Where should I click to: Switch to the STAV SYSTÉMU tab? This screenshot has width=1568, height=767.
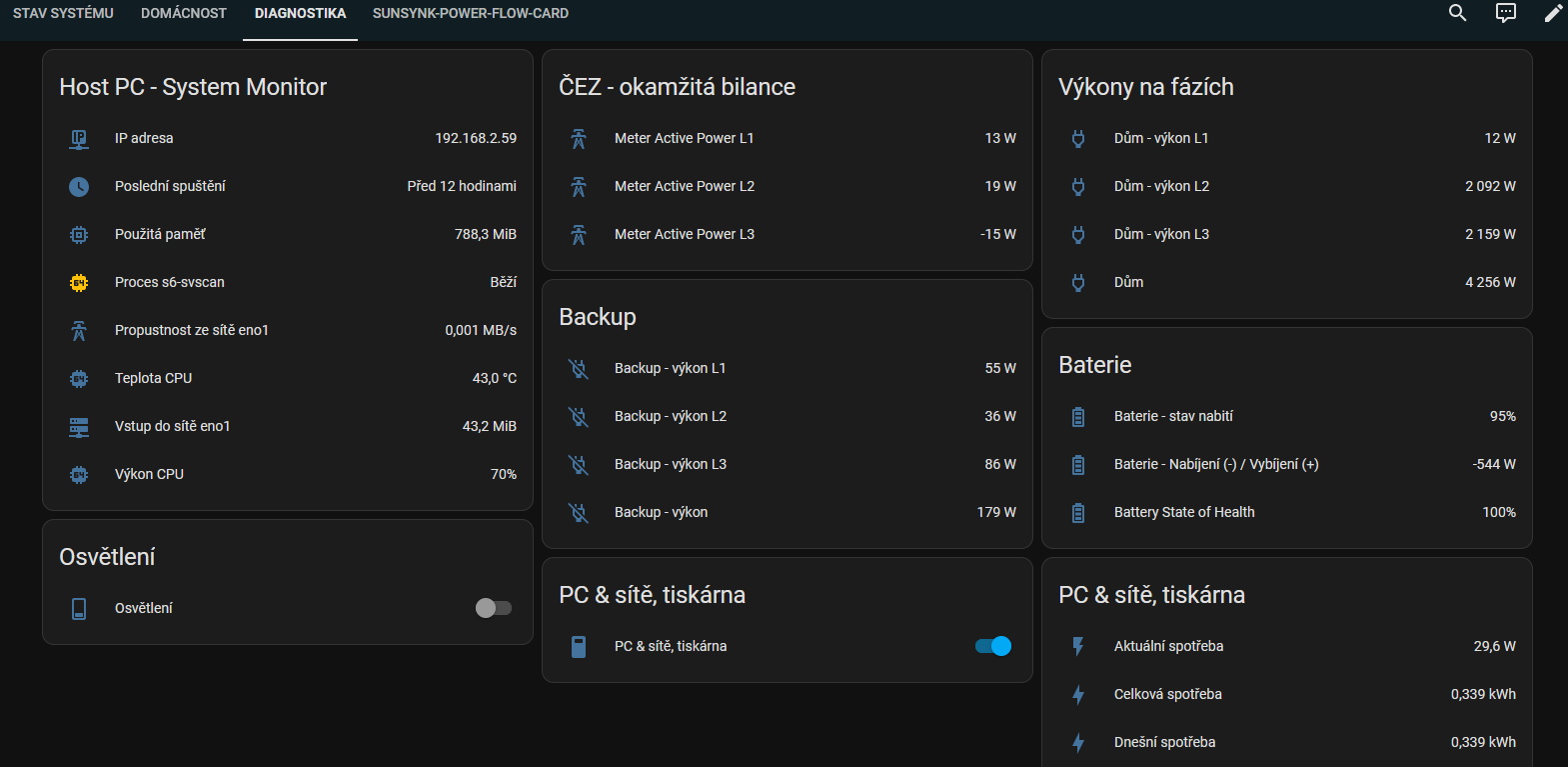[63, 13]
